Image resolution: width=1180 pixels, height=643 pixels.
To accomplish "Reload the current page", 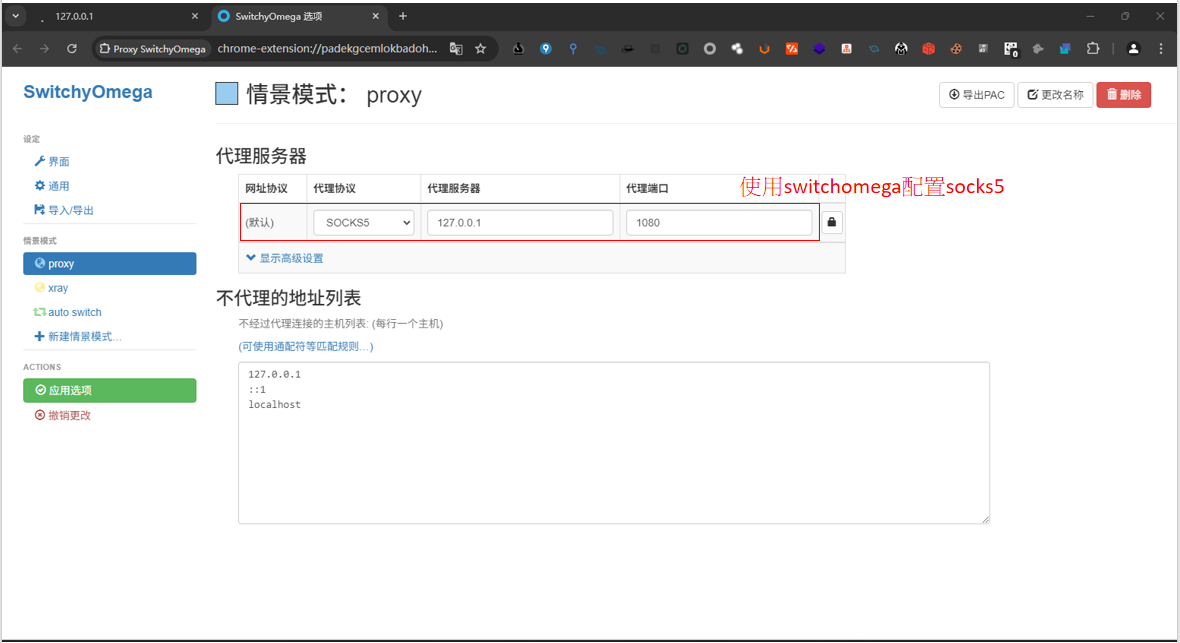I will (71, 48).
